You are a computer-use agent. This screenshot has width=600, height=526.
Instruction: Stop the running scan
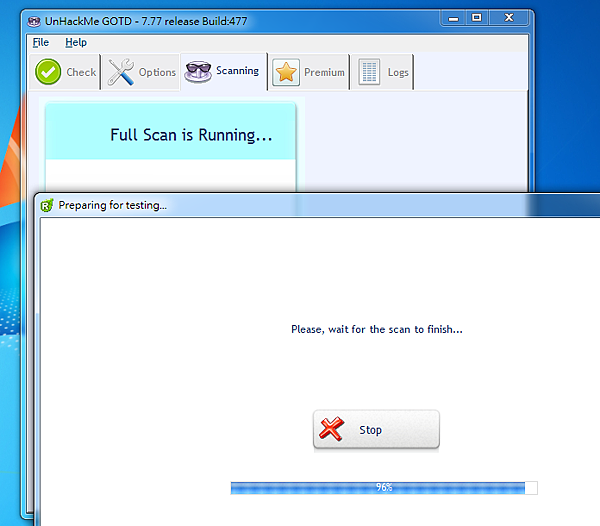tap(376, 429)
